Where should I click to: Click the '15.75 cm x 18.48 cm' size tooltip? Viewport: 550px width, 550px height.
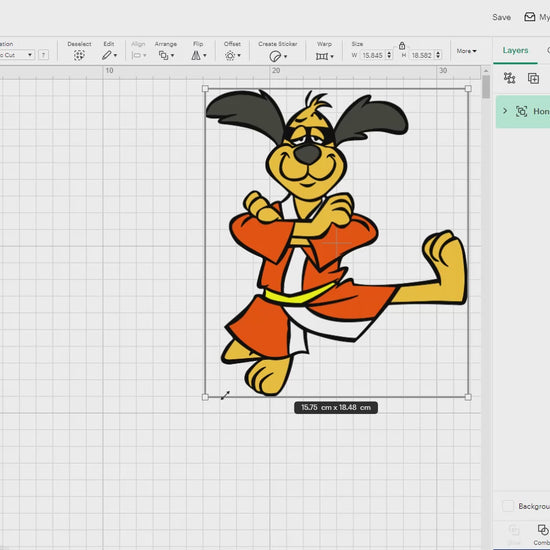(x=336, y=408)
